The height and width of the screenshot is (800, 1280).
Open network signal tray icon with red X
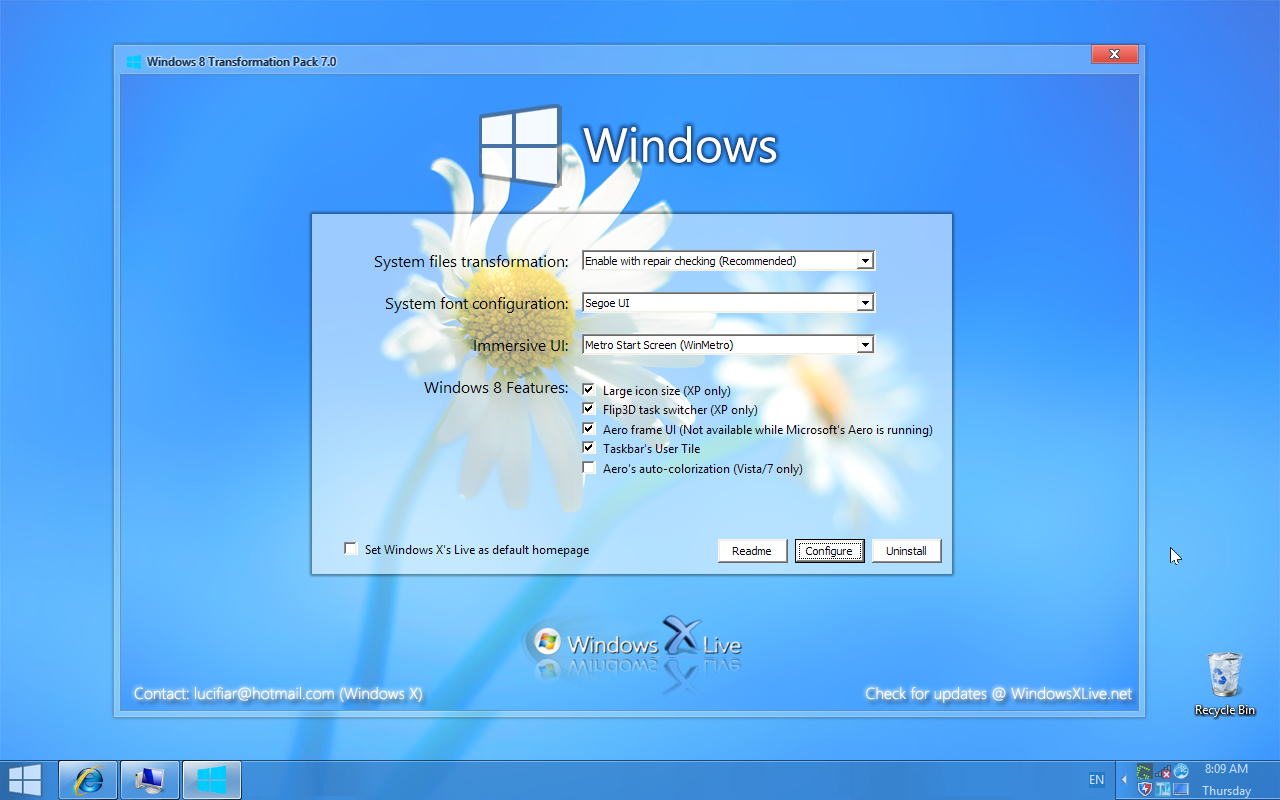click(1163, 772)
